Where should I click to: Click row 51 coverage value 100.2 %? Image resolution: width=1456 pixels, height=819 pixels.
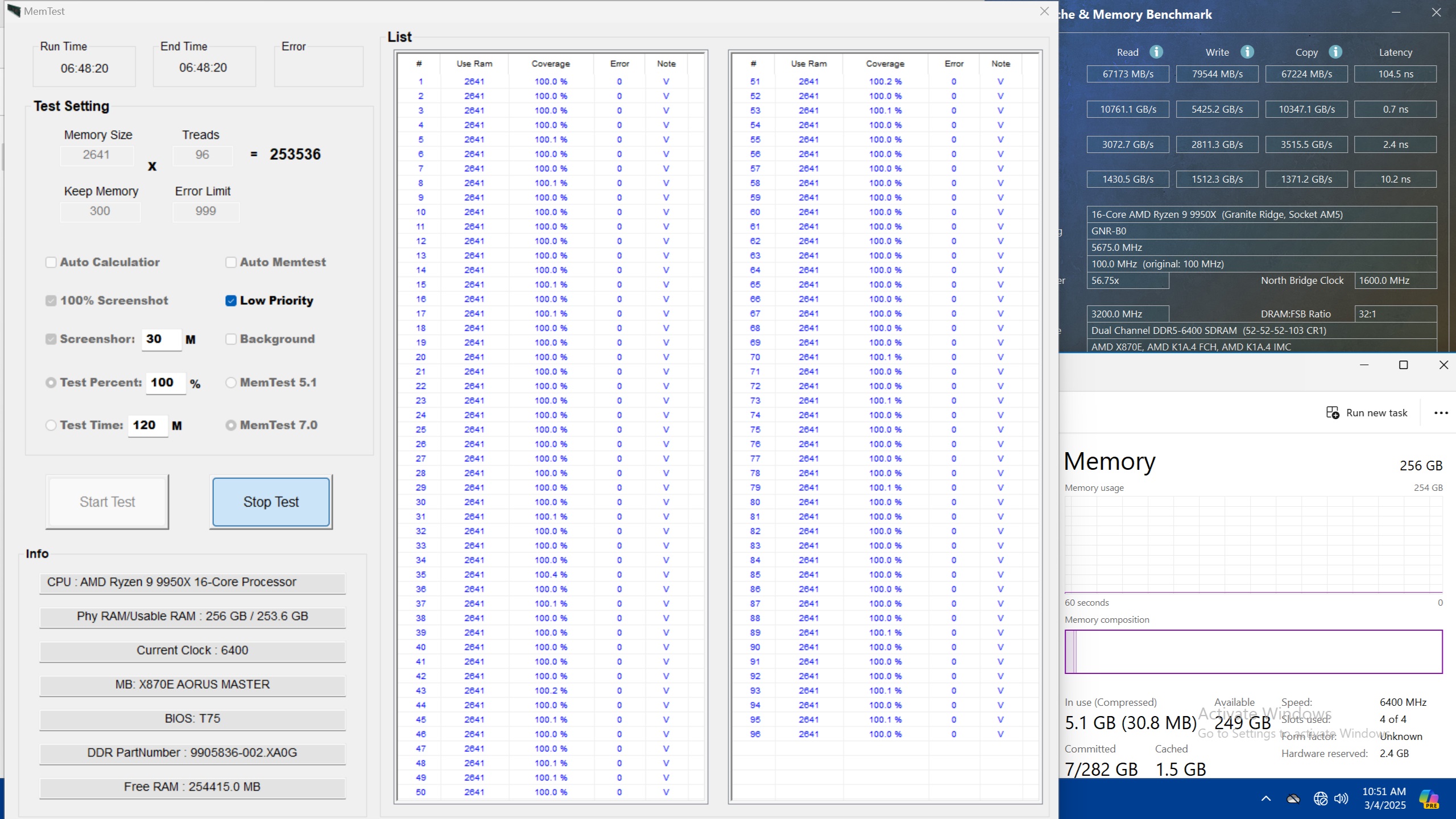coord(885,82)
